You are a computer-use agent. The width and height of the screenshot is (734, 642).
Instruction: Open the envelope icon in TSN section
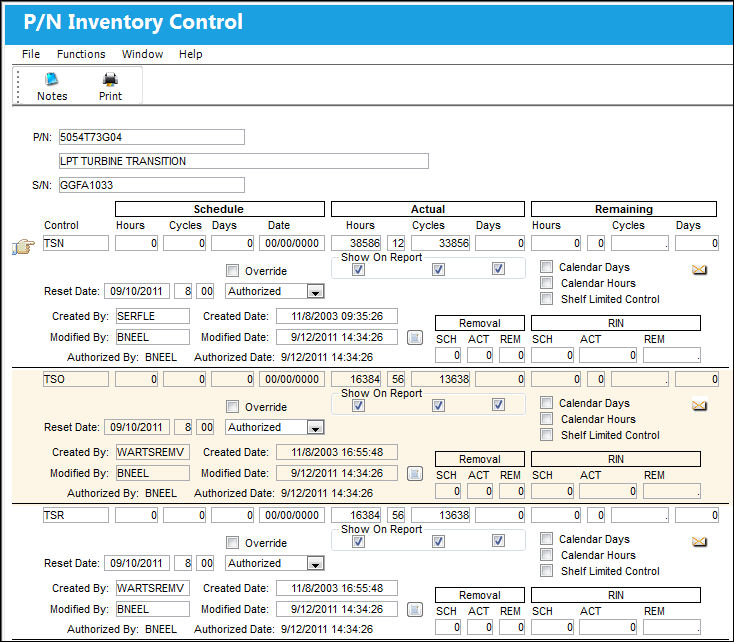click(699, 269)
